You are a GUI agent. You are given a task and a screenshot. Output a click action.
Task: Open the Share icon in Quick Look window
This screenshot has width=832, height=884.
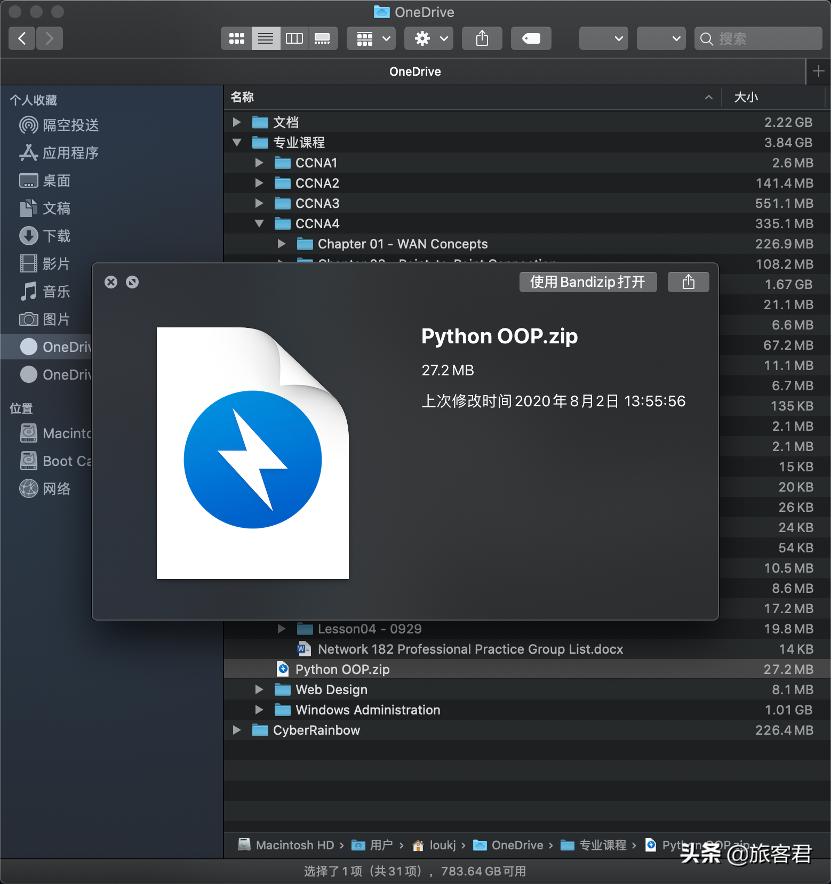(688, 281)
